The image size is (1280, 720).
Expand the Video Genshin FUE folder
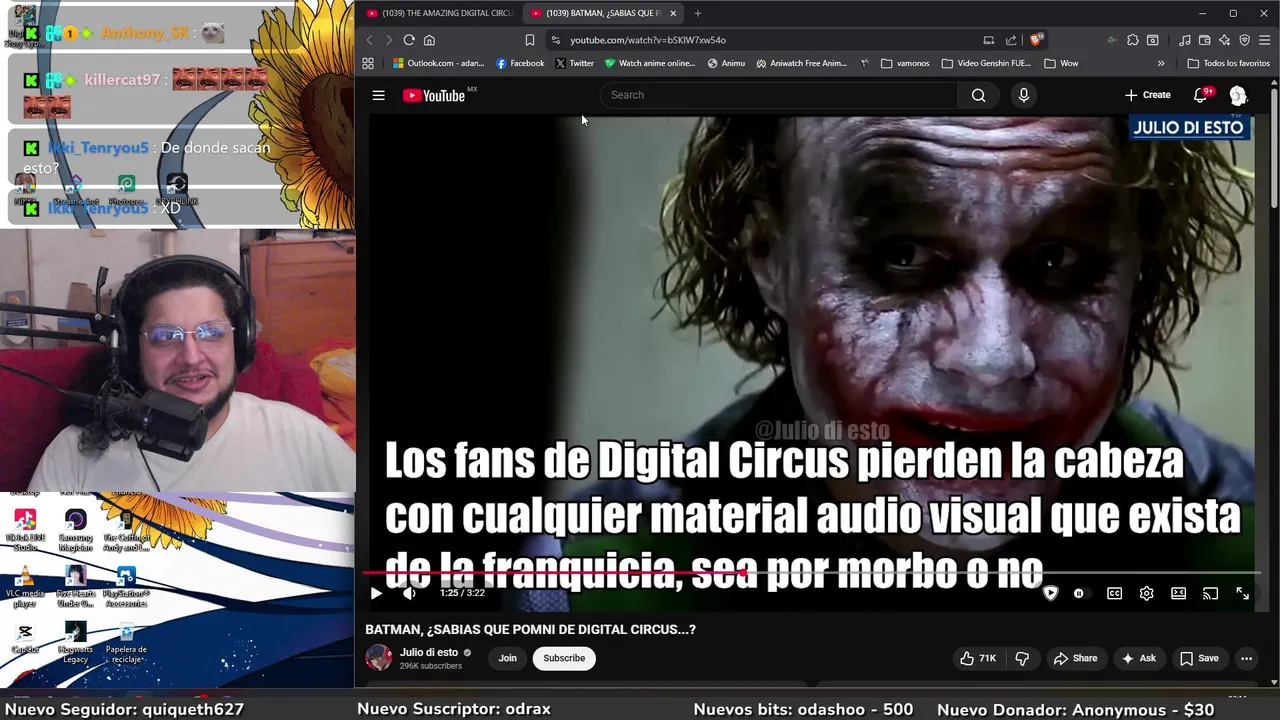pos(986,63)
